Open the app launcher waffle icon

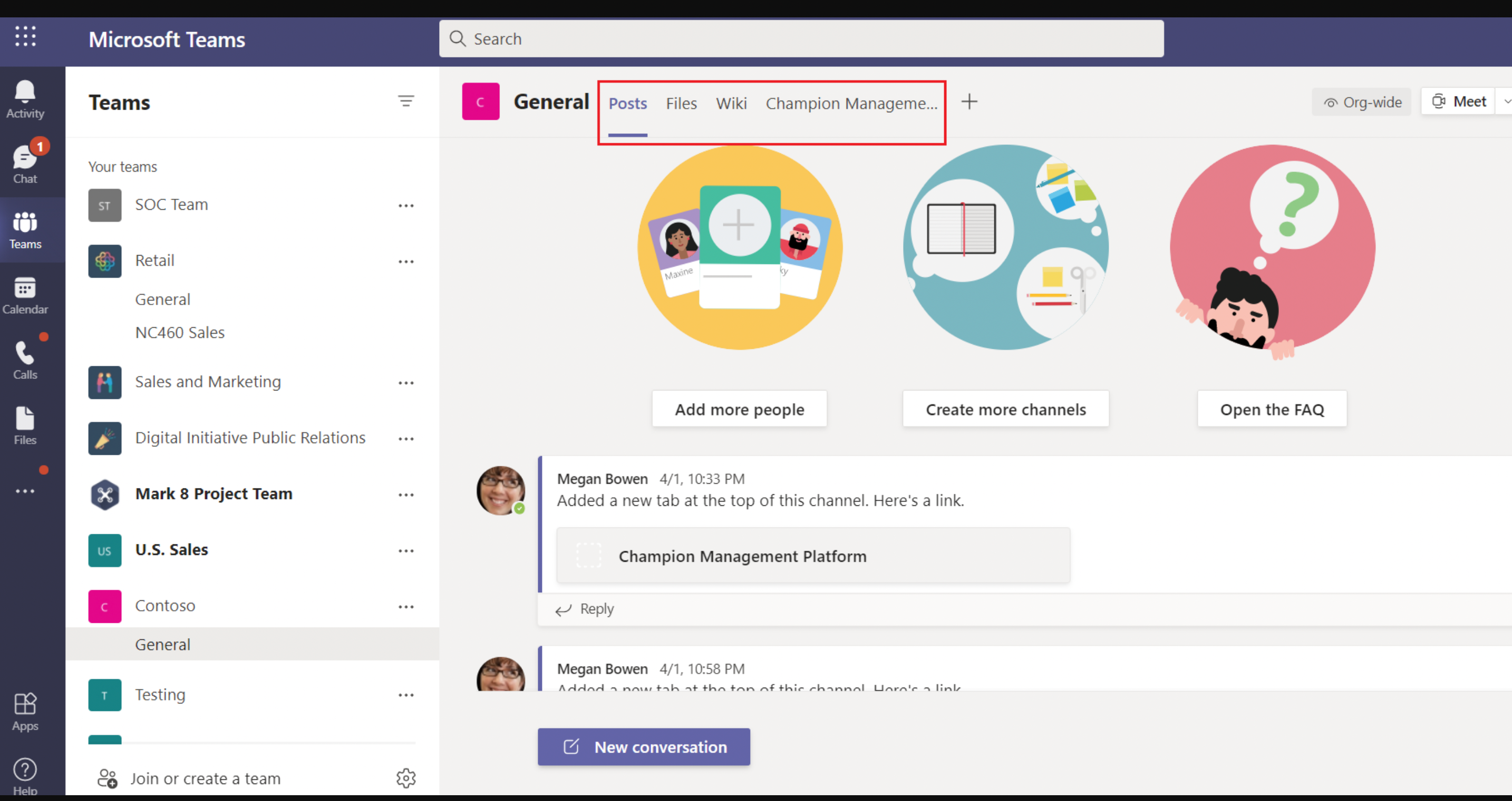[25, 36]
